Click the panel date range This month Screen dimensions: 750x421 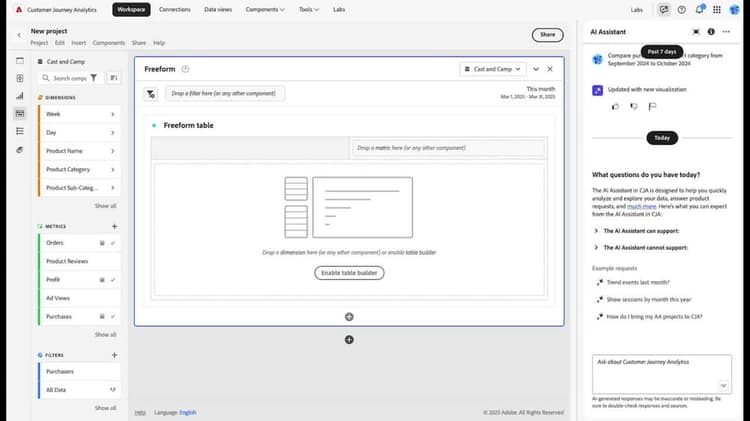pyautogui.click(x=528, y=93)
